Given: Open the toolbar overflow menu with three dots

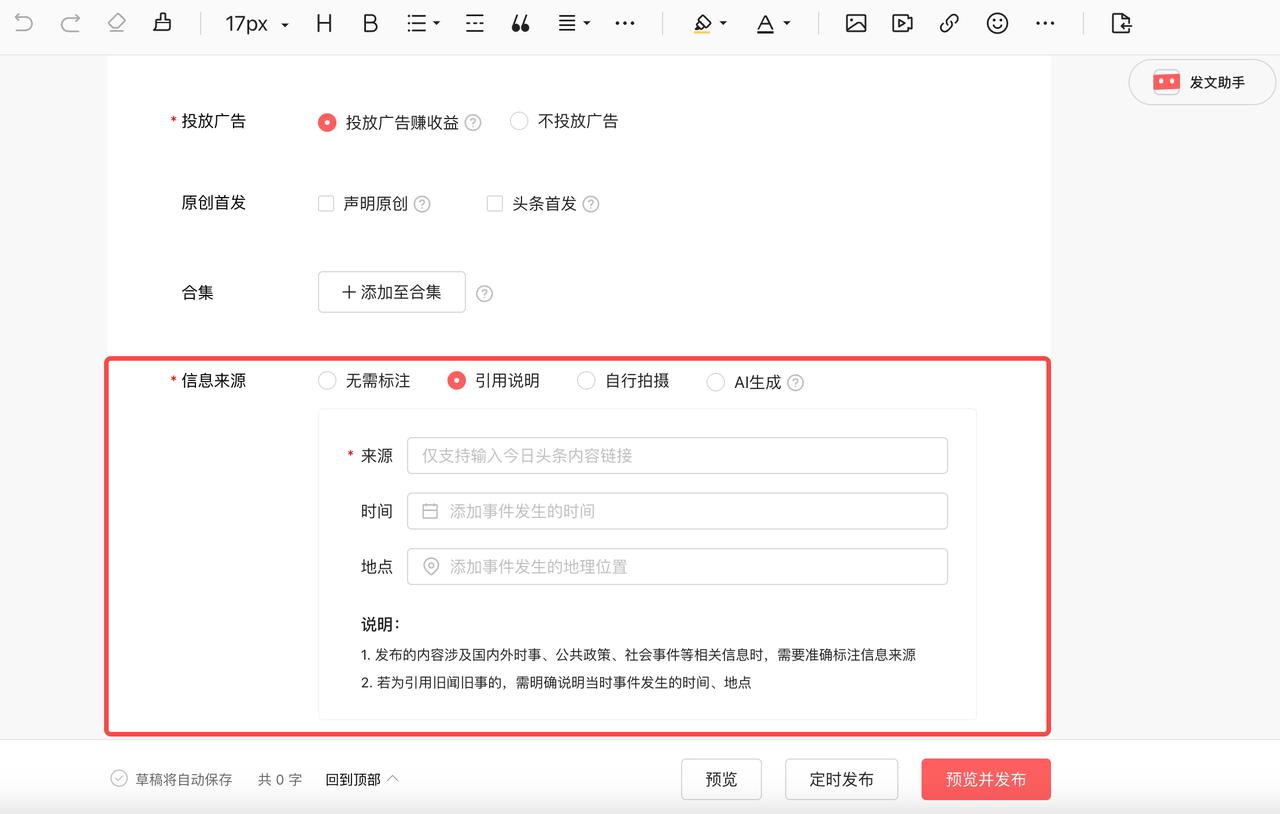Looking at the screenshot, I should (625, 22).
